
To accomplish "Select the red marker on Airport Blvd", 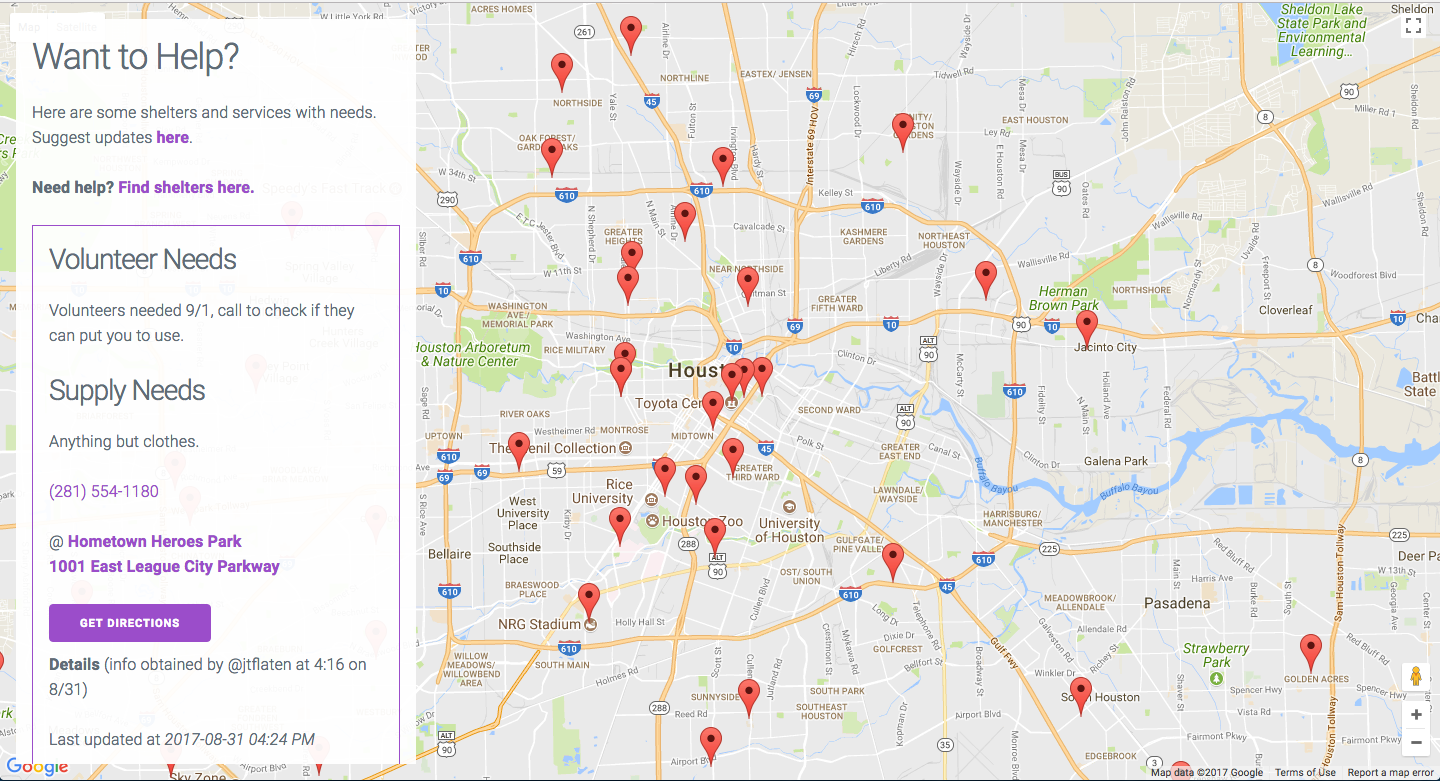I will (710, 745).
